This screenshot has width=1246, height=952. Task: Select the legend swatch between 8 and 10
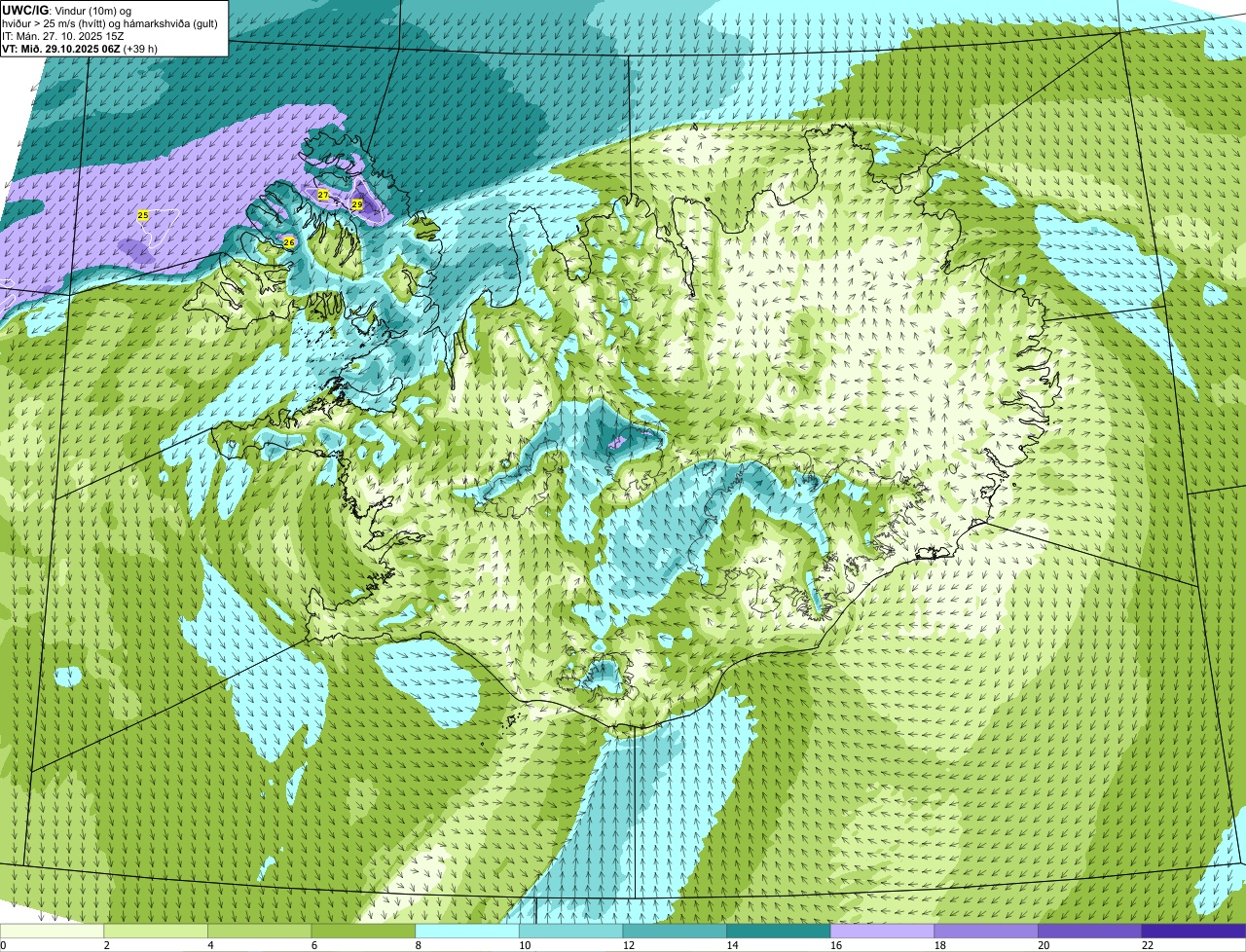tap(467, 931)
